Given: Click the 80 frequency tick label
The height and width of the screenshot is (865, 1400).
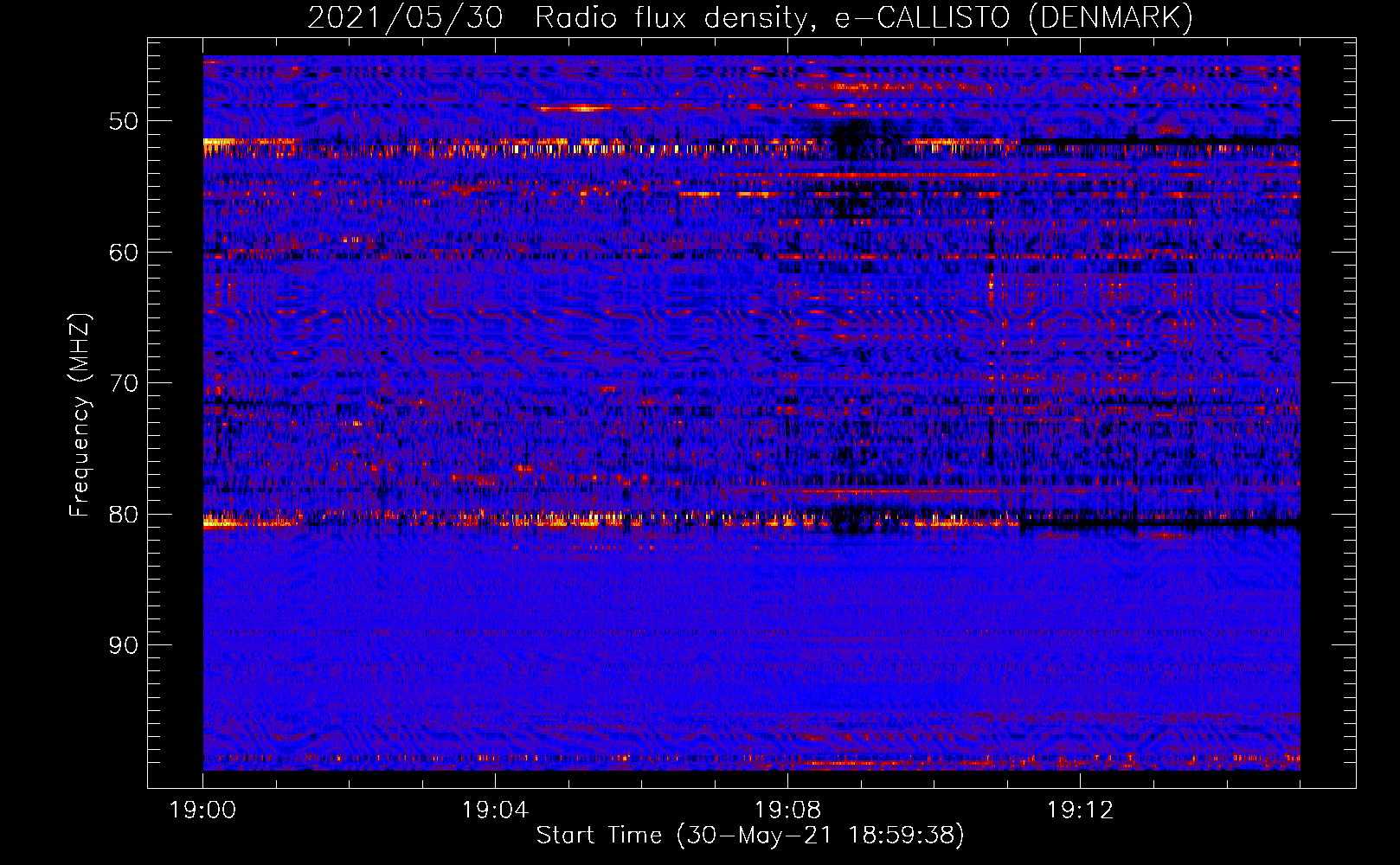Looking at the screenshot, I should (x=124, y=515).
